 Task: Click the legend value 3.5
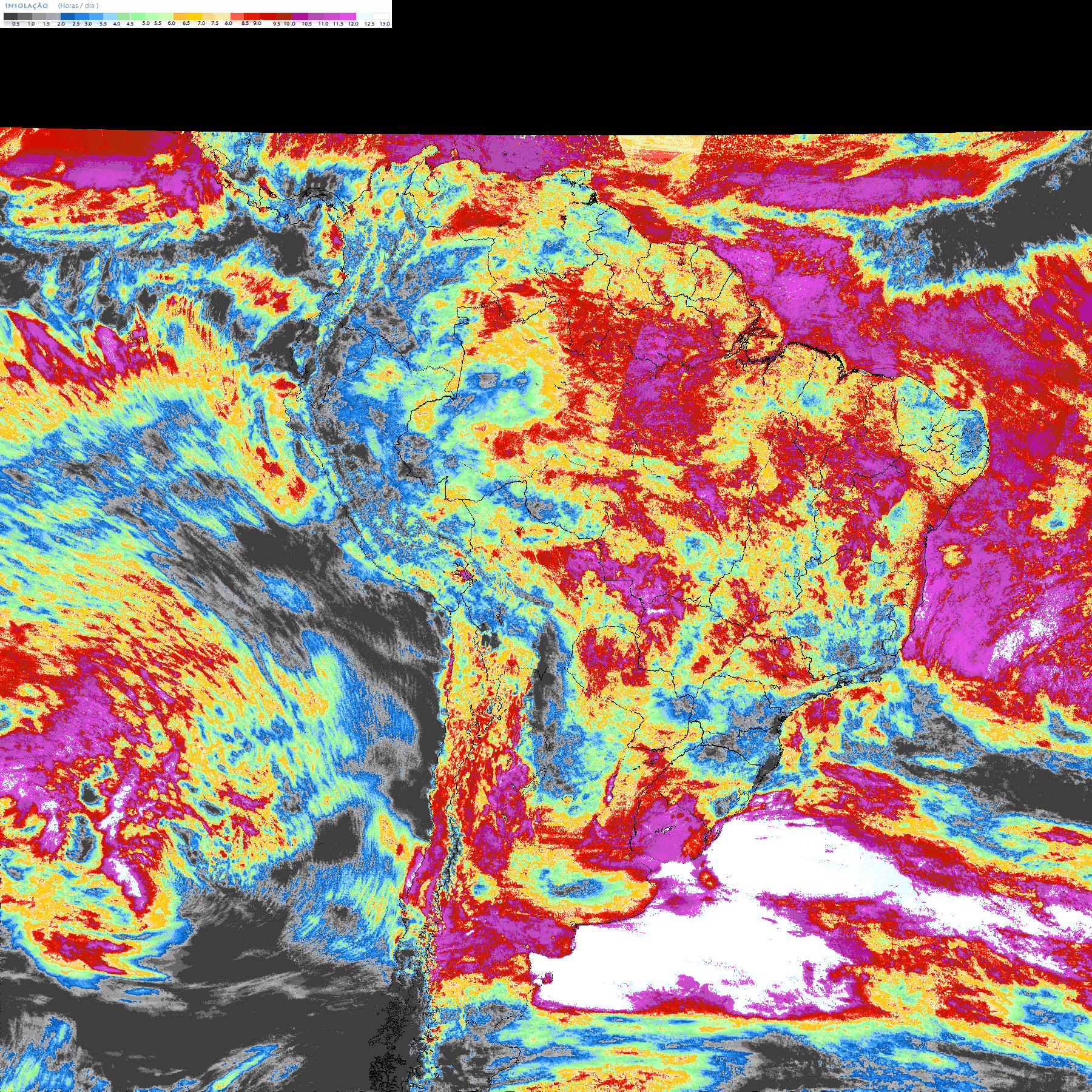tap(103, 24)
